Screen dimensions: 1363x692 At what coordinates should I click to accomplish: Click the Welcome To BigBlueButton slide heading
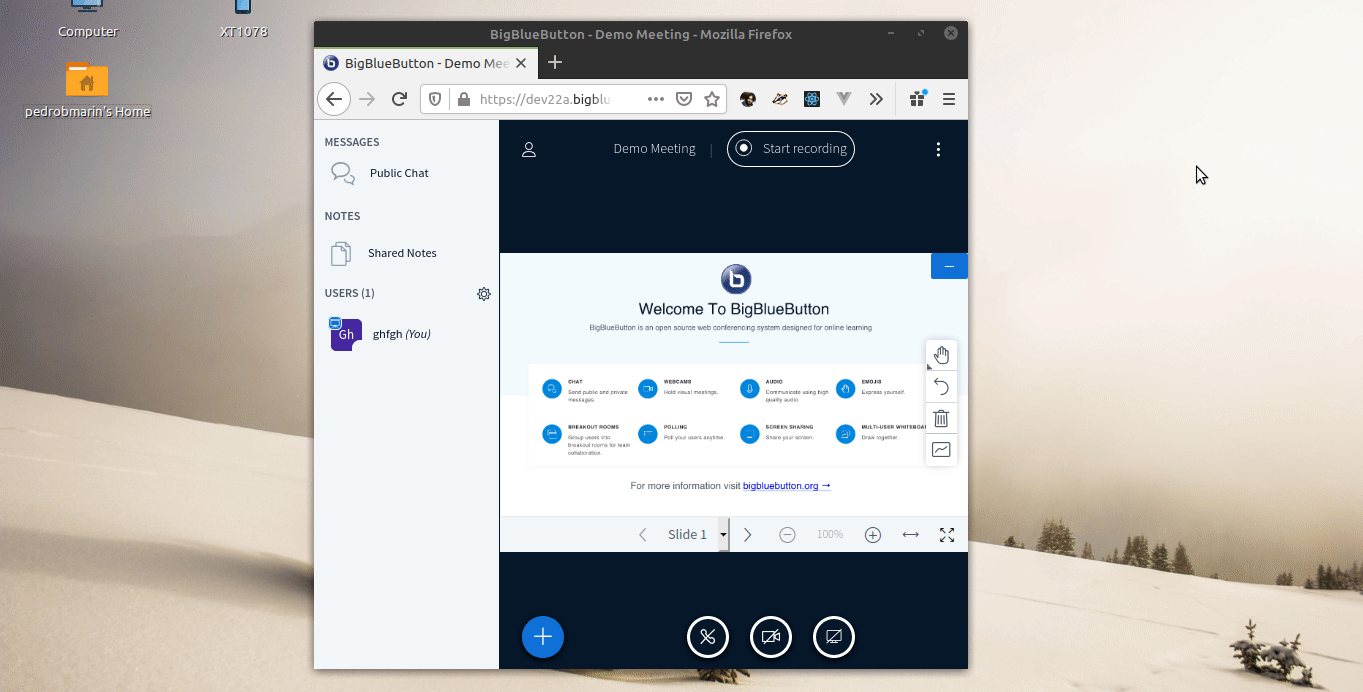click(x=734, y=309)
